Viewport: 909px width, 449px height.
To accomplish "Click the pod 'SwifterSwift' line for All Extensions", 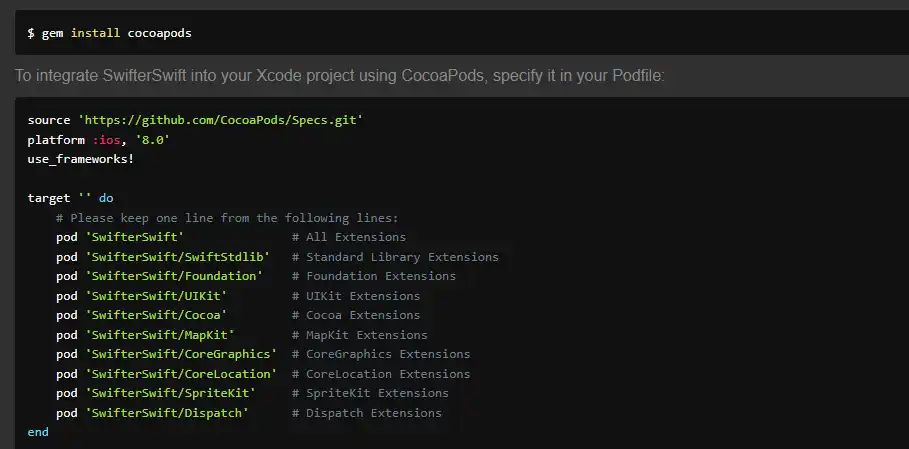I will 231,237.
